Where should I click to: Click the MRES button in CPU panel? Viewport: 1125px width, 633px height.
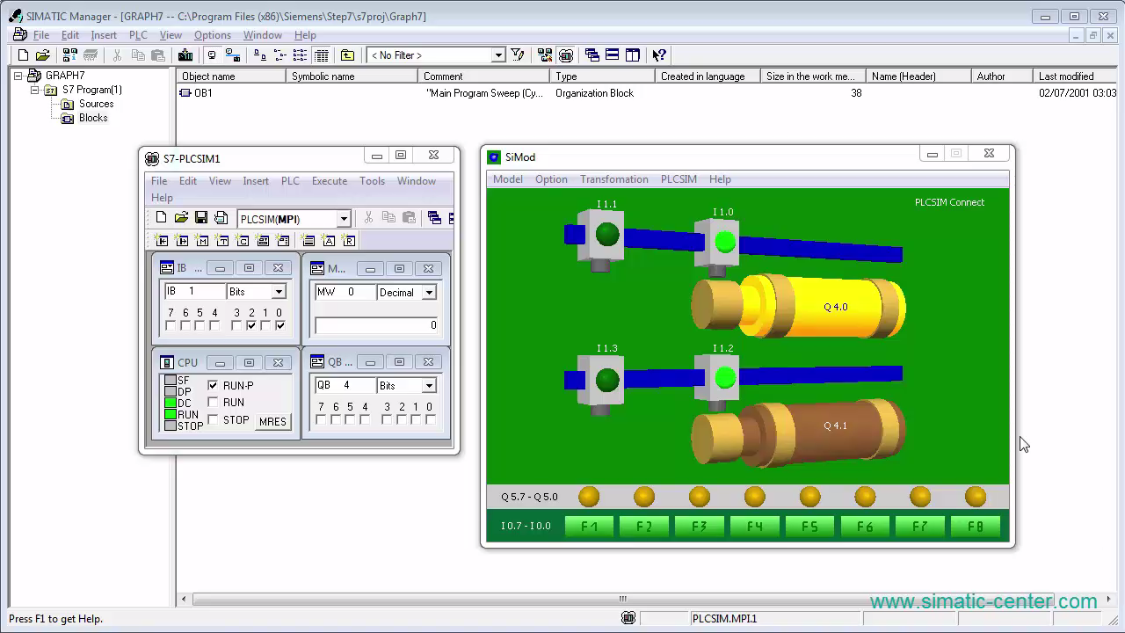pyautogui.click(x=273, y=421)
